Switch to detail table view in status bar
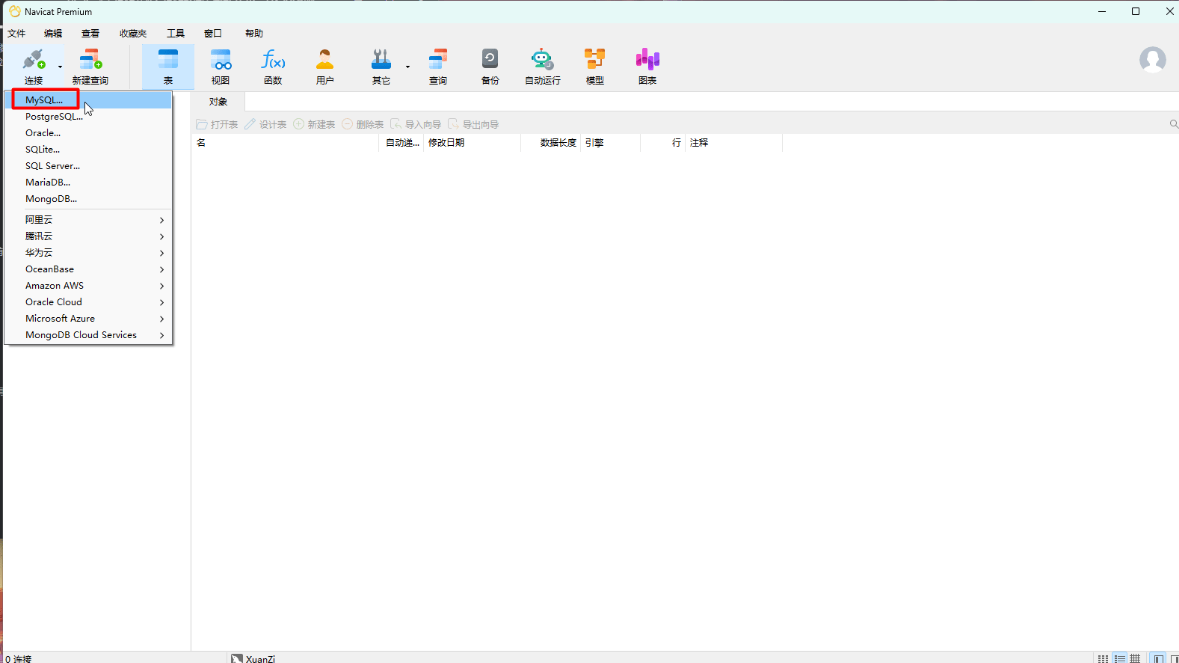 tap(1135, 658)
